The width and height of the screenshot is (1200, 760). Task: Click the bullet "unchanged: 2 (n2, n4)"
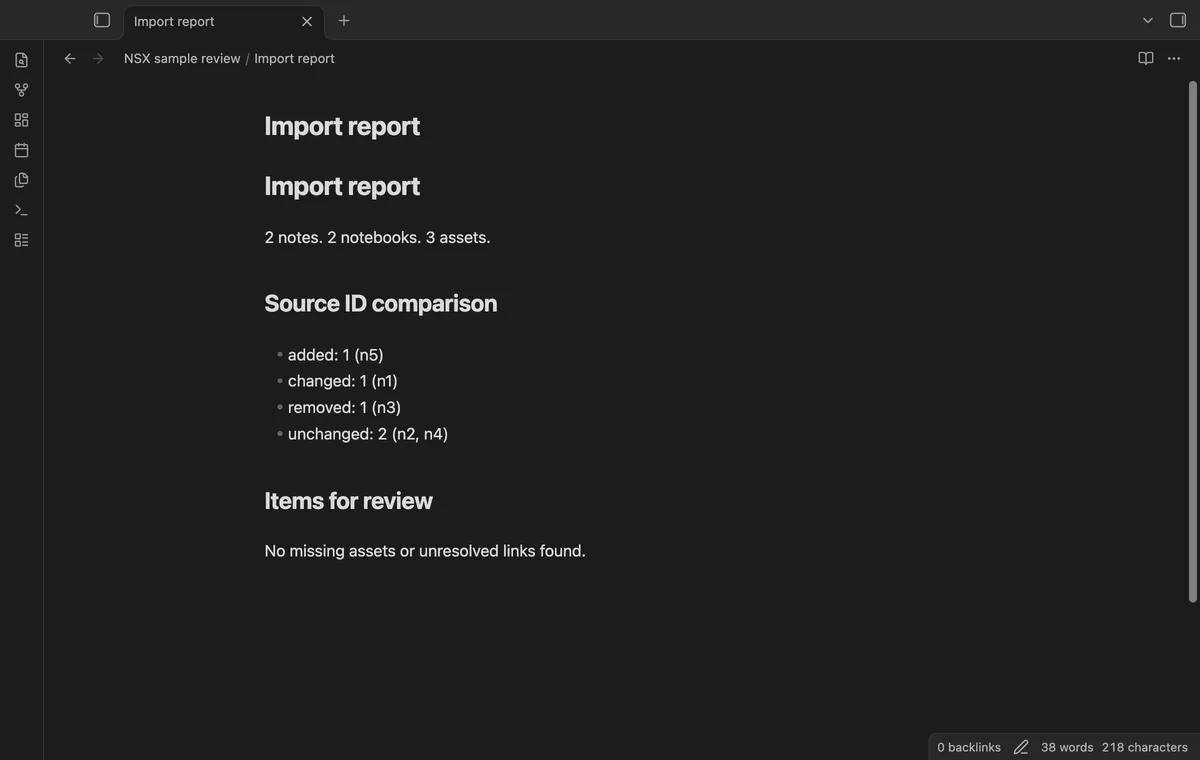click(x=368, y=434)
